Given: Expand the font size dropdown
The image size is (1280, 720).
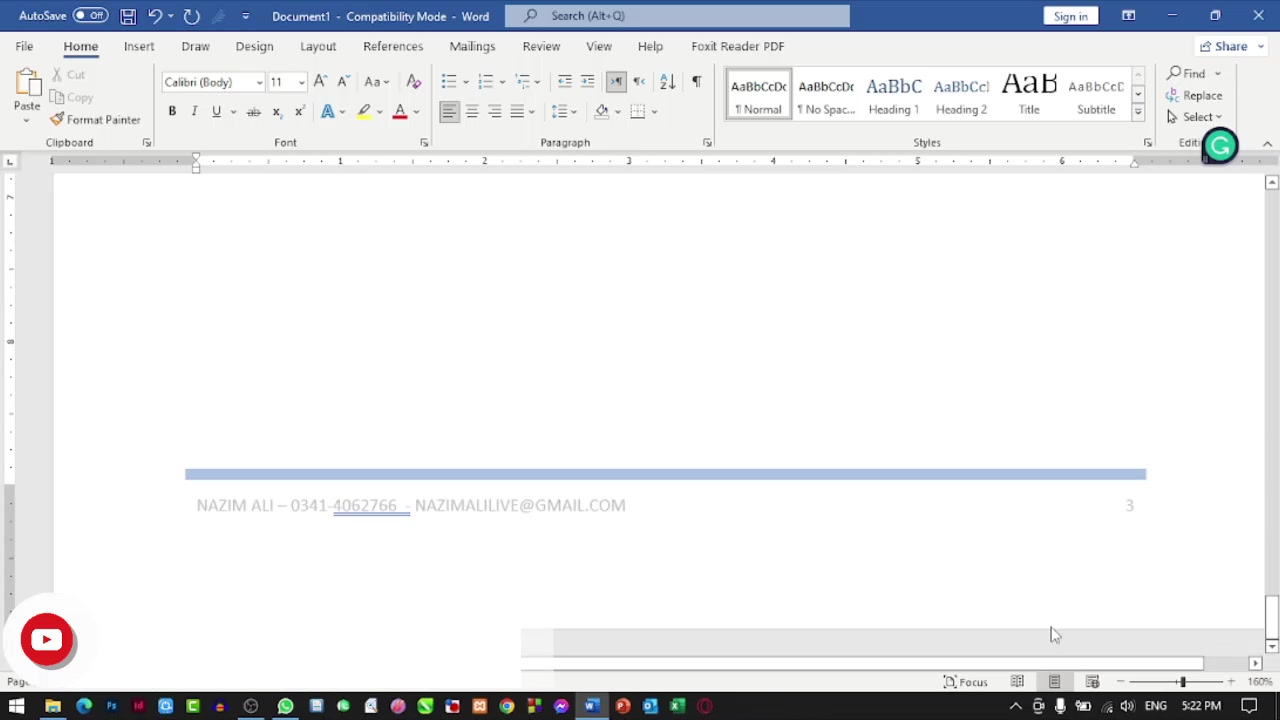Looking at the screenshot, I should pyautogui.click(x=301, y=82).
